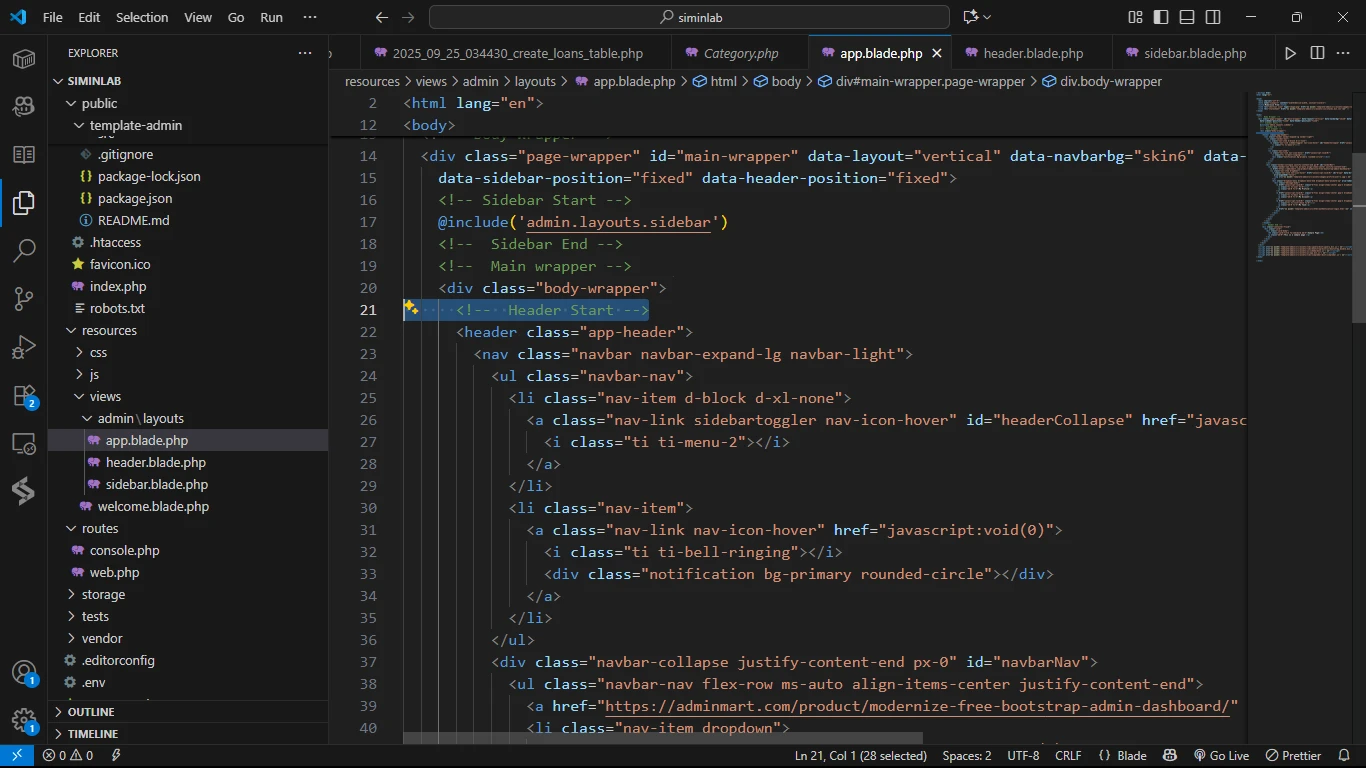Image resolution: width=1366 pixels, height=768 pixels.
Task: Open the Copilot chat icon in title bar
Action: pos(969,17)
